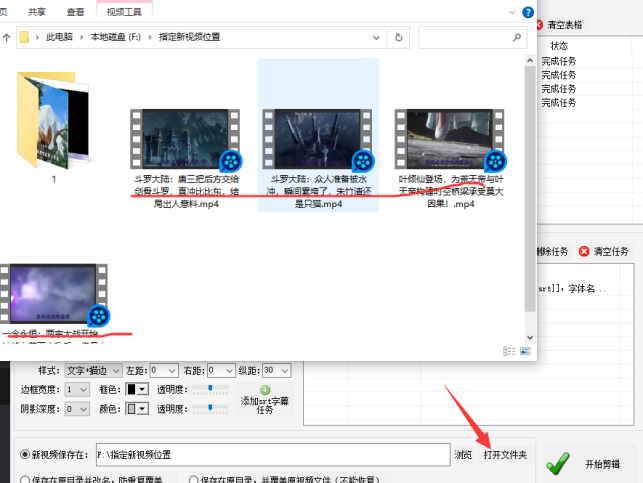This screenshot has width=643, height=483.
Task: Click 添加srt字幕任务 button
Action: click(265, 399)
